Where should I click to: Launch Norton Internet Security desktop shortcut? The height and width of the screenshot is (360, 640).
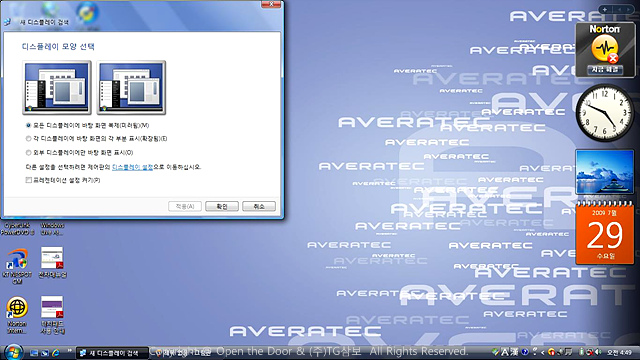coord(17,315)
